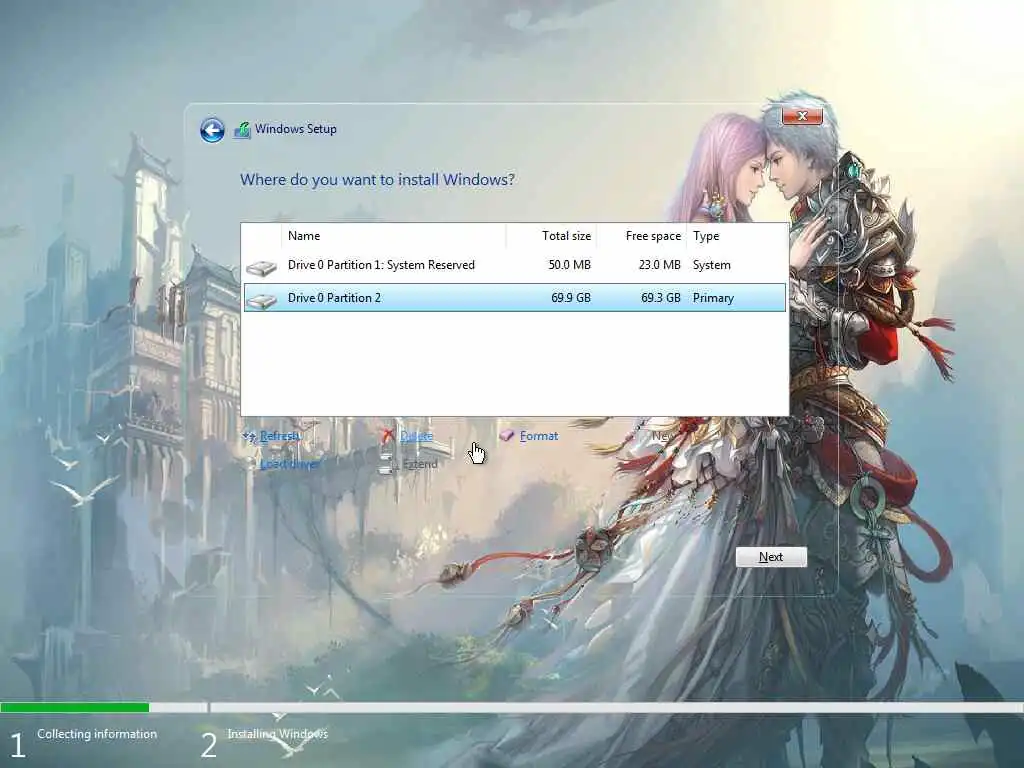This screenshot has width=1024, height=768.
Task: Click the Extend partition icon
Action: click(x=387, y=464)
